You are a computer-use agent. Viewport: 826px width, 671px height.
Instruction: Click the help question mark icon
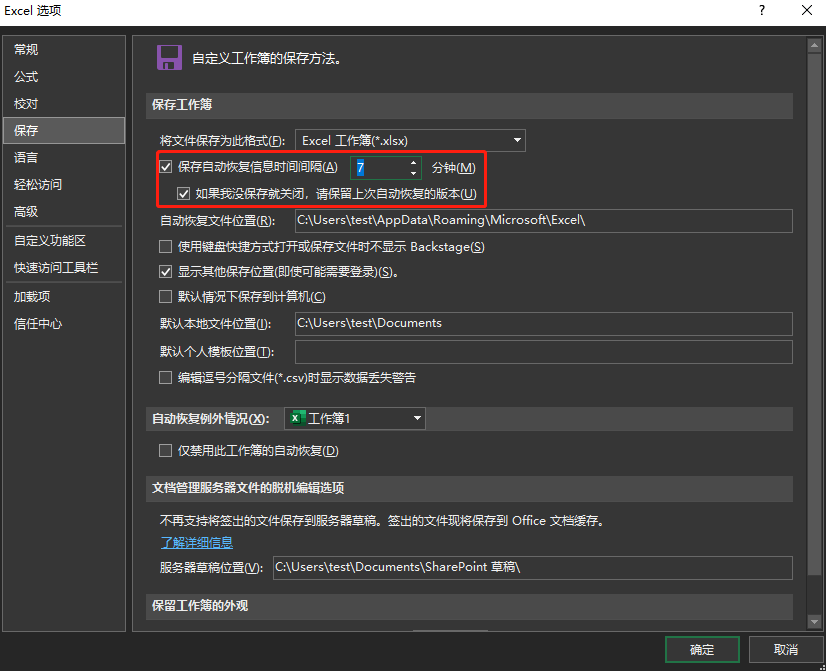click(x=762, y=11)
